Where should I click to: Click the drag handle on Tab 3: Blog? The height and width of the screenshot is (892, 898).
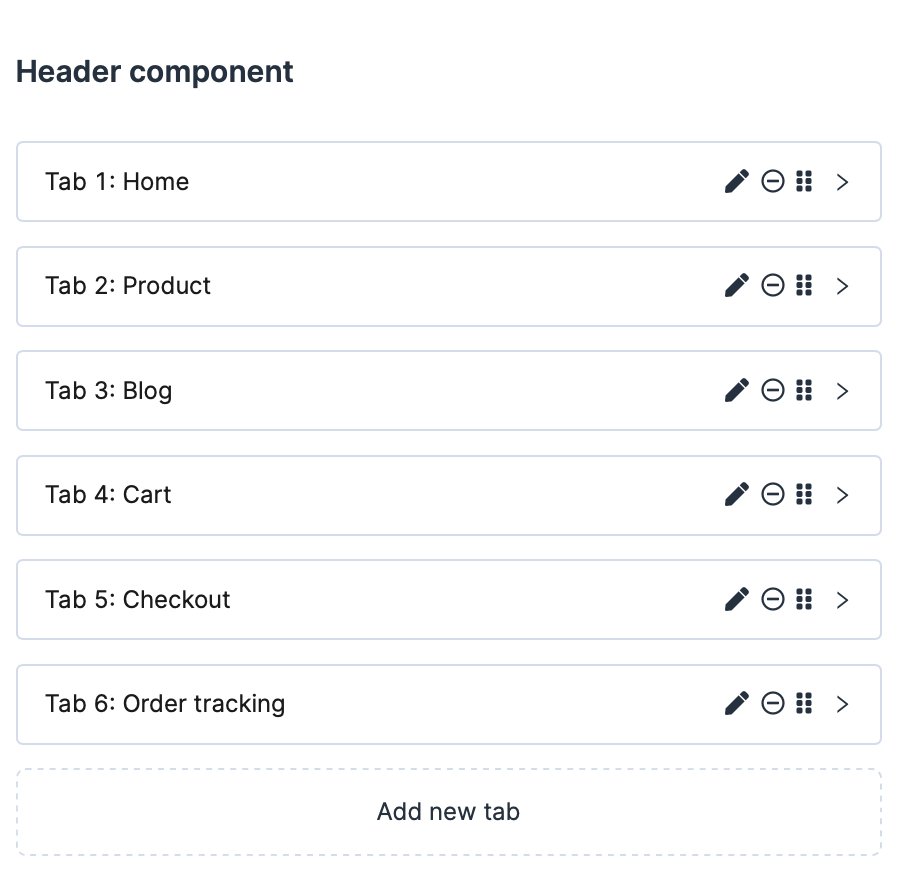[x=803, y=390]
